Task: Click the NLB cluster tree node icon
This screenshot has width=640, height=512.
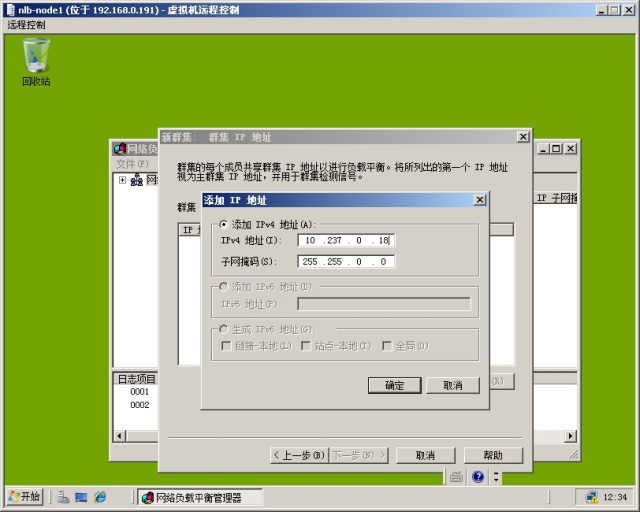Action: coord(137,180)
